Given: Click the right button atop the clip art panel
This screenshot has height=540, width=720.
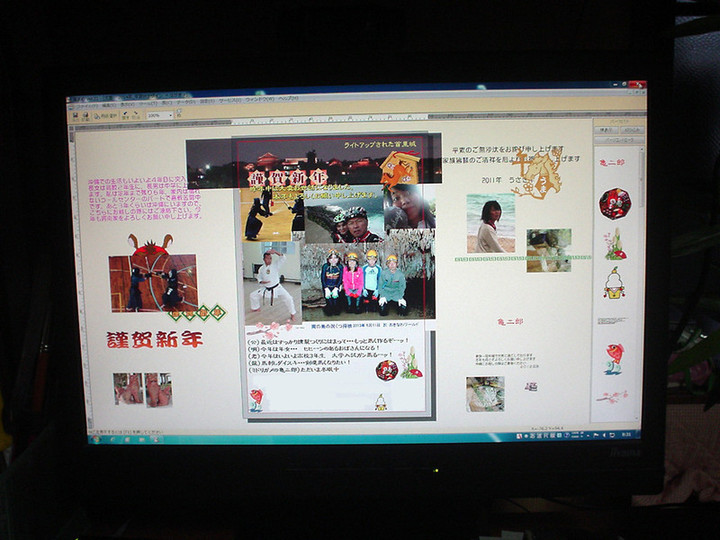Looking at the screenshot, I should tap(632, 130).
